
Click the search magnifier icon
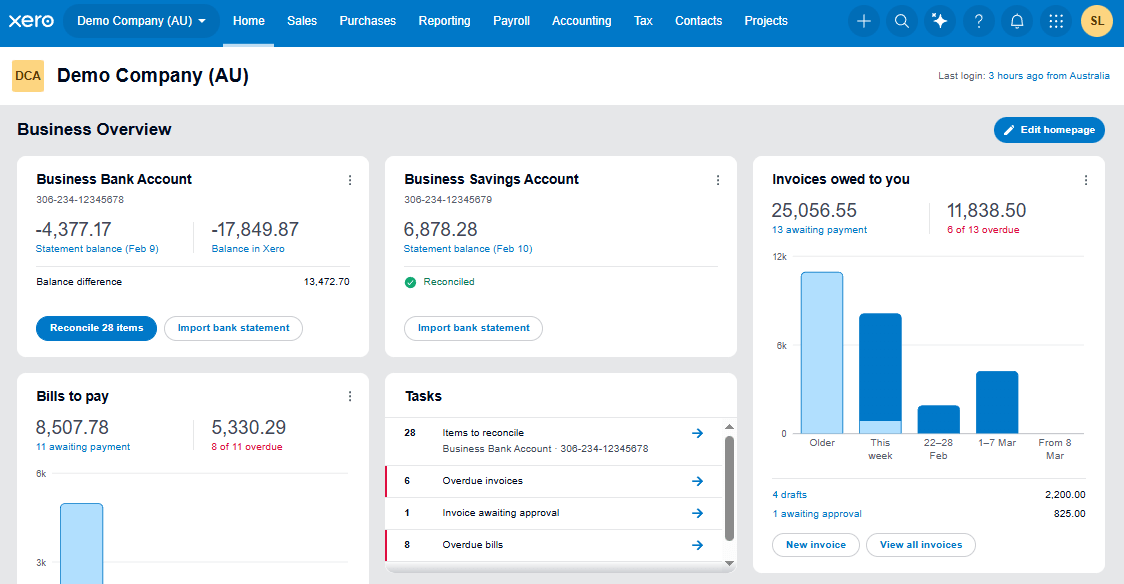point(902,21)
